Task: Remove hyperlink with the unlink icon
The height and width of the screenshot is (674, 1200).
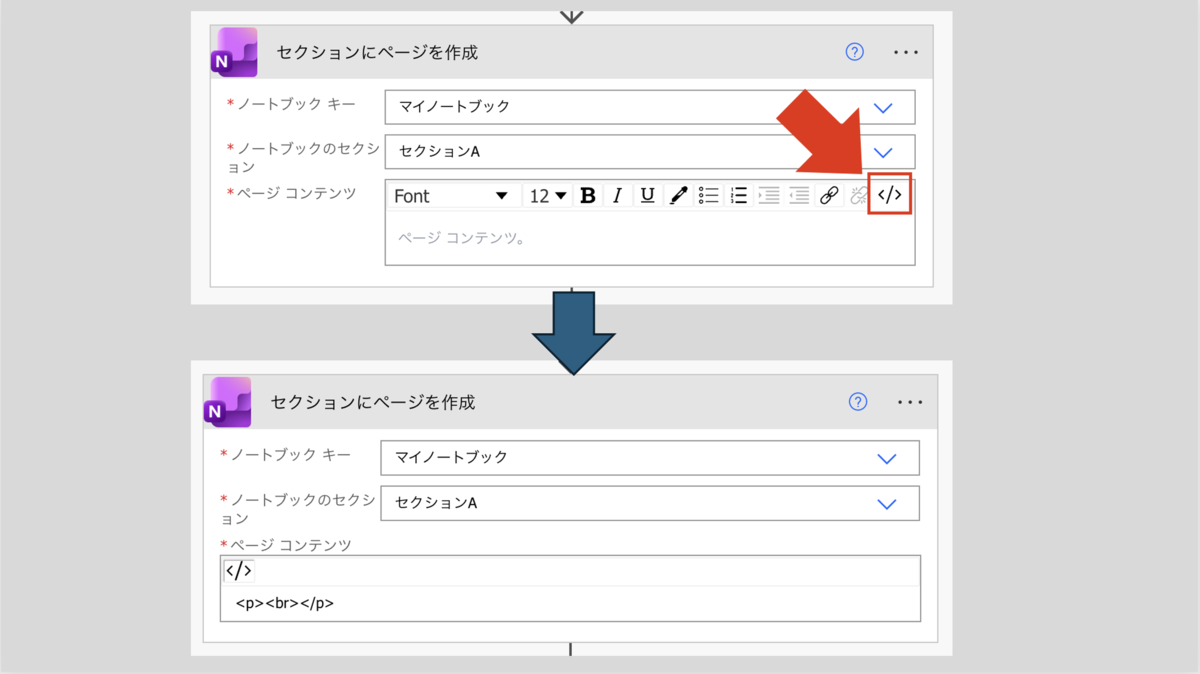Action: 857,196
